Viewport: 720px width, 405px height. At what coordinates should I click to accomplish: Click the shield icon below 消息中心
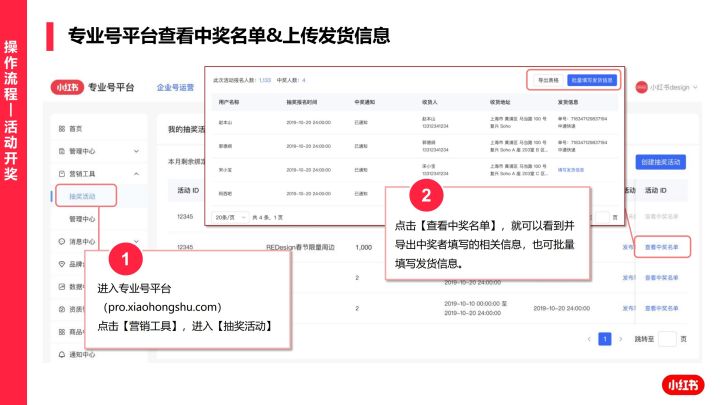[x=62, y=264]
